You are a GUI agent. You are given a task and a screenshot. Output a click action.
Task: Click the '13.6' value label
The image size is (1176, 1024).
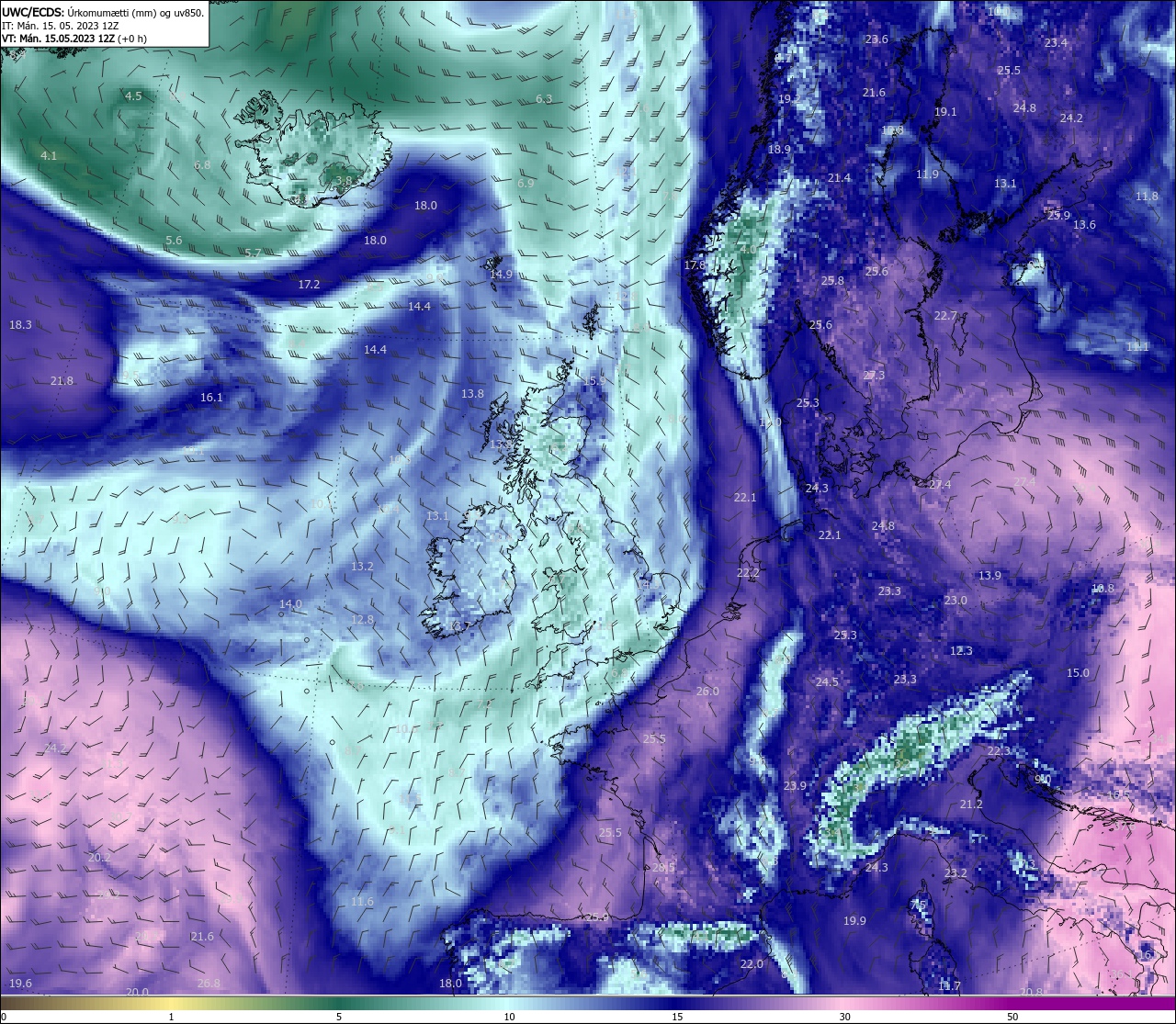[1084, 225]
